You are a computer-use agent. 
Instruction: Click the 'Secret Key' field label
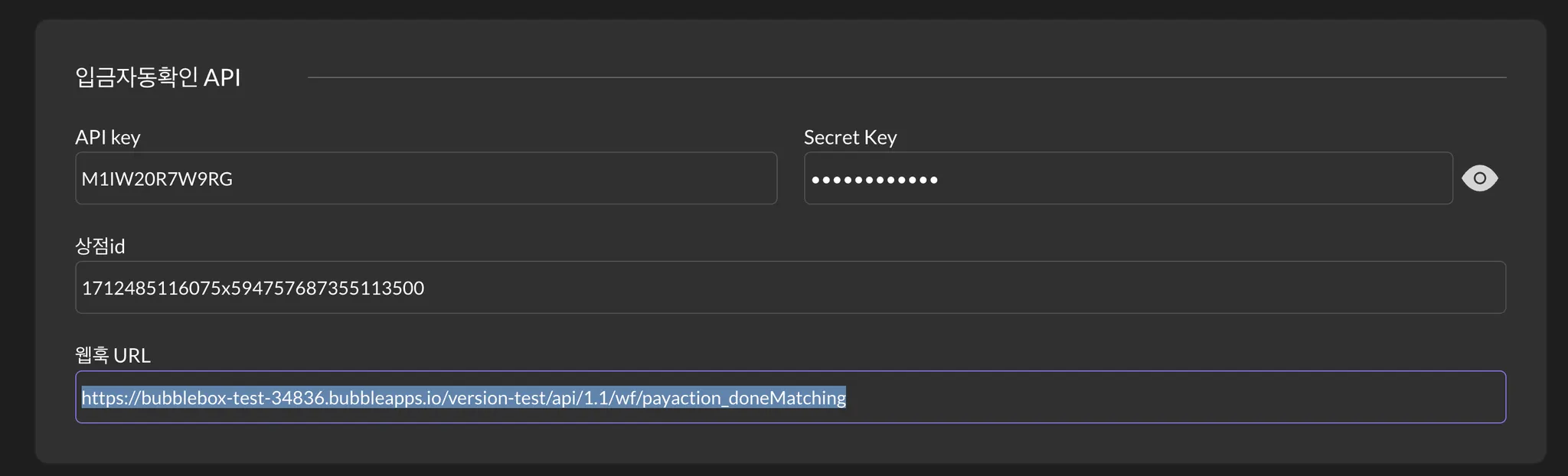point(850,138)
